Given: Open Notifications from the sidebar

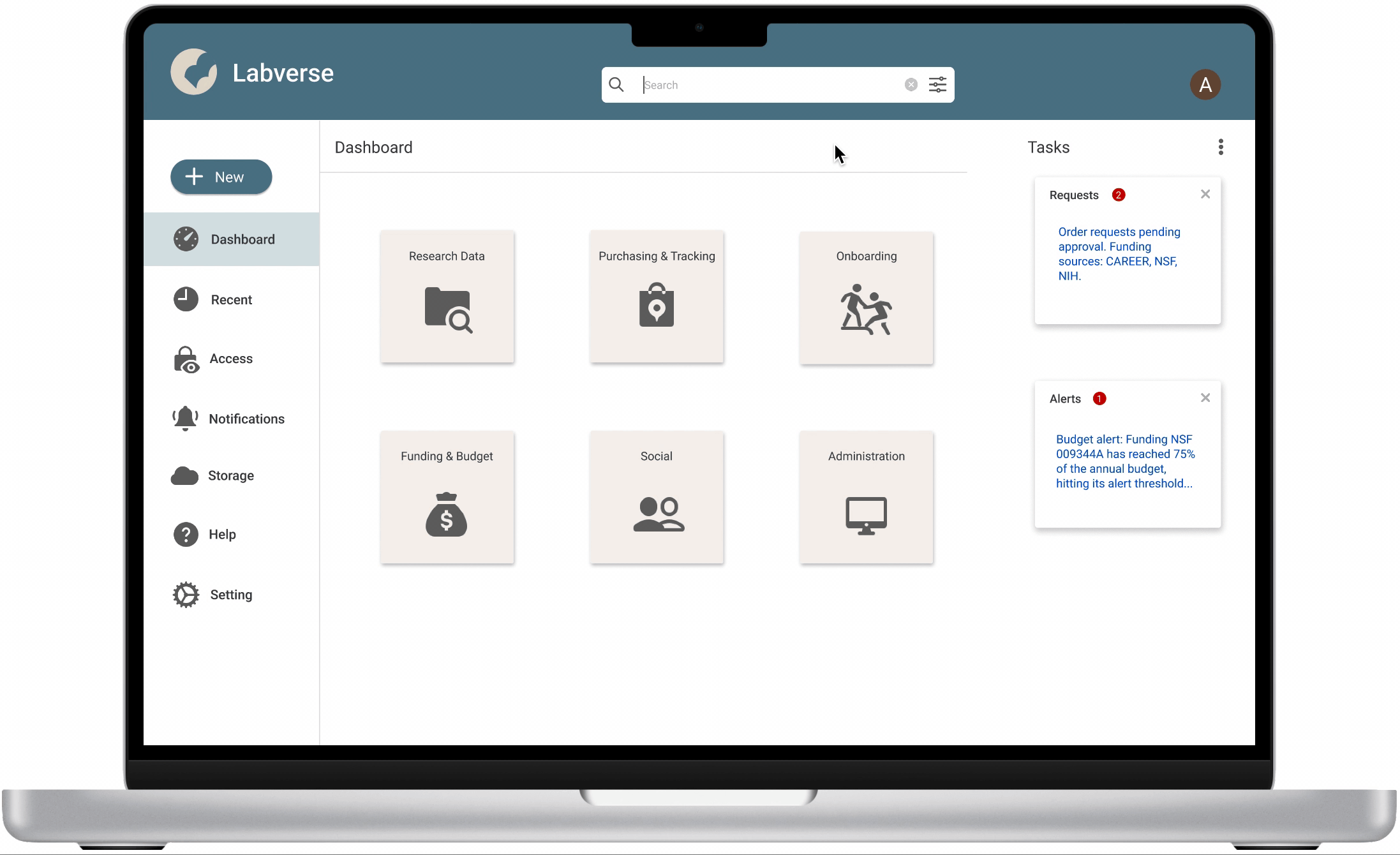Looking at the screenshot, I should (246, 419).
